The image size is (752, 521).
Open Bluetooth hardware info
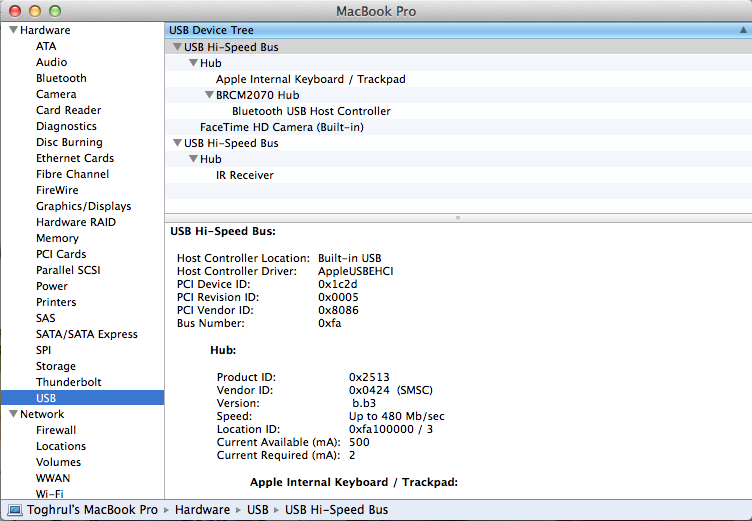[x=61, y=78]
